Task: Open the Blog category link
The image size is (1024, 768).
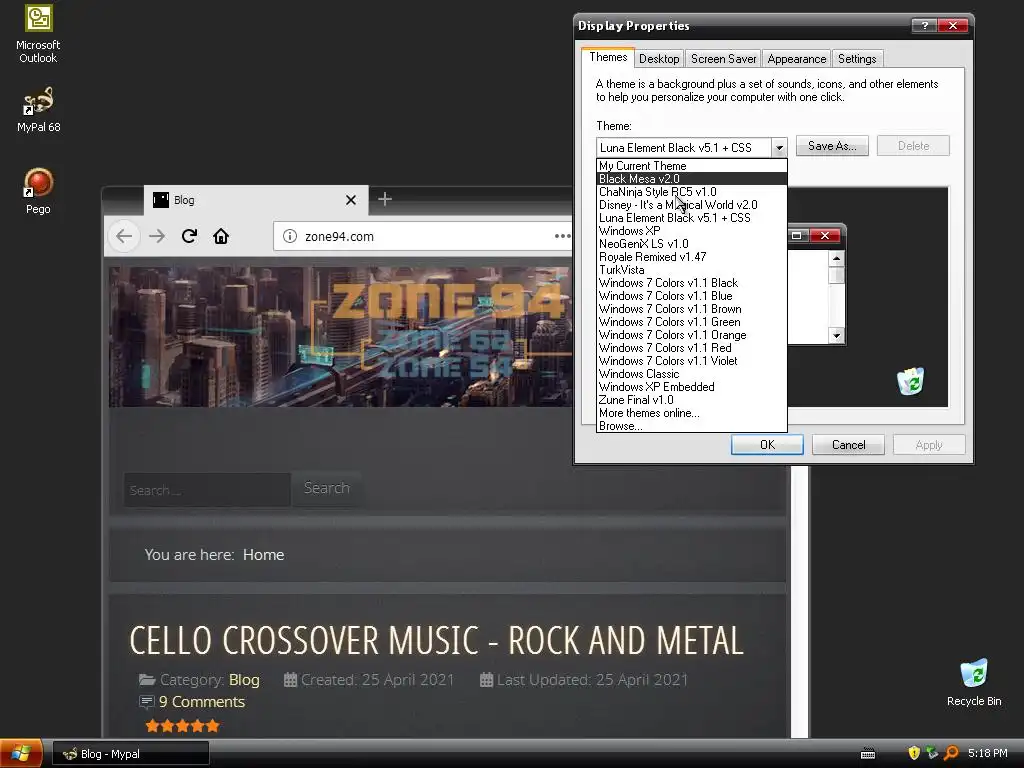Action: point(244,680)
